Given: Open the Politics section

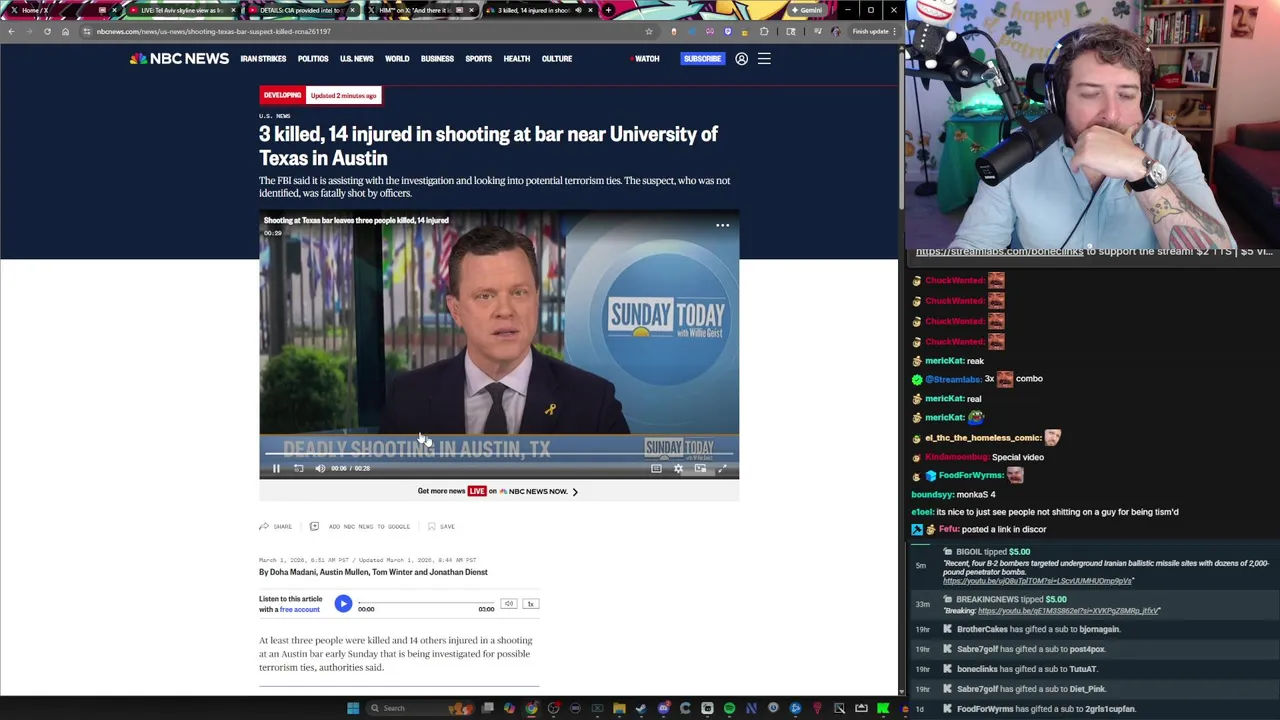Looking at the screenshot, I should [x=313, y=59].
